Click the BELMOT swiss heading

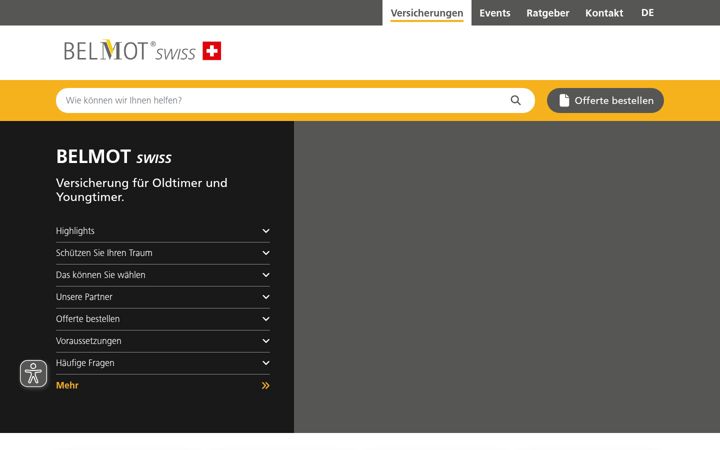pyautogui.click(x=114, y=157)
